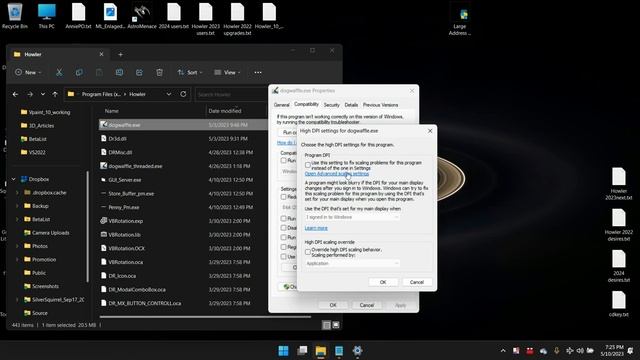Switch to Previous Versions tab

point(380,105)
